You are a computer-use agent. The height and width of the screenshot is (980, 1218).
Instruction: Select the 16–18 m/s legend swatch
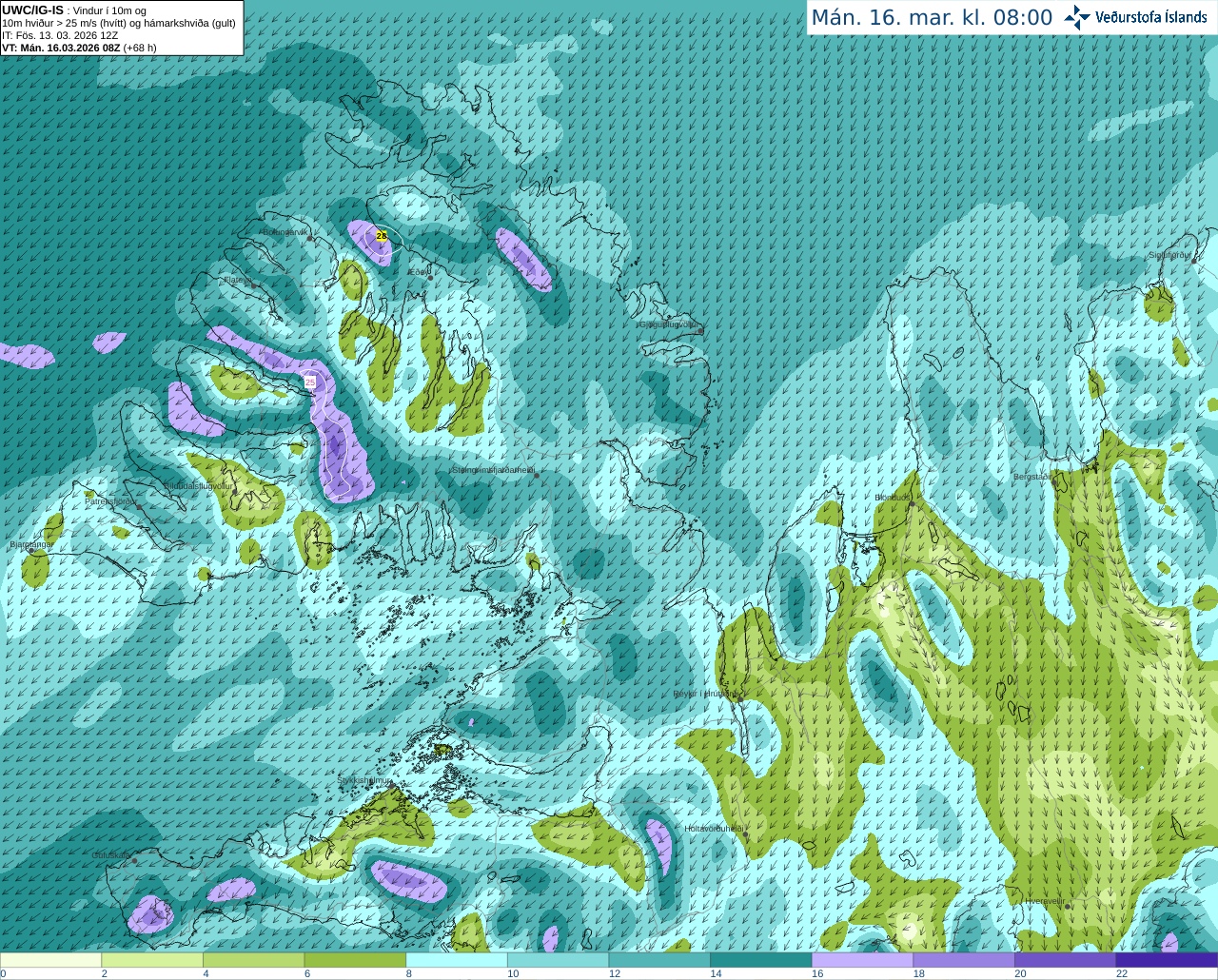862,960
